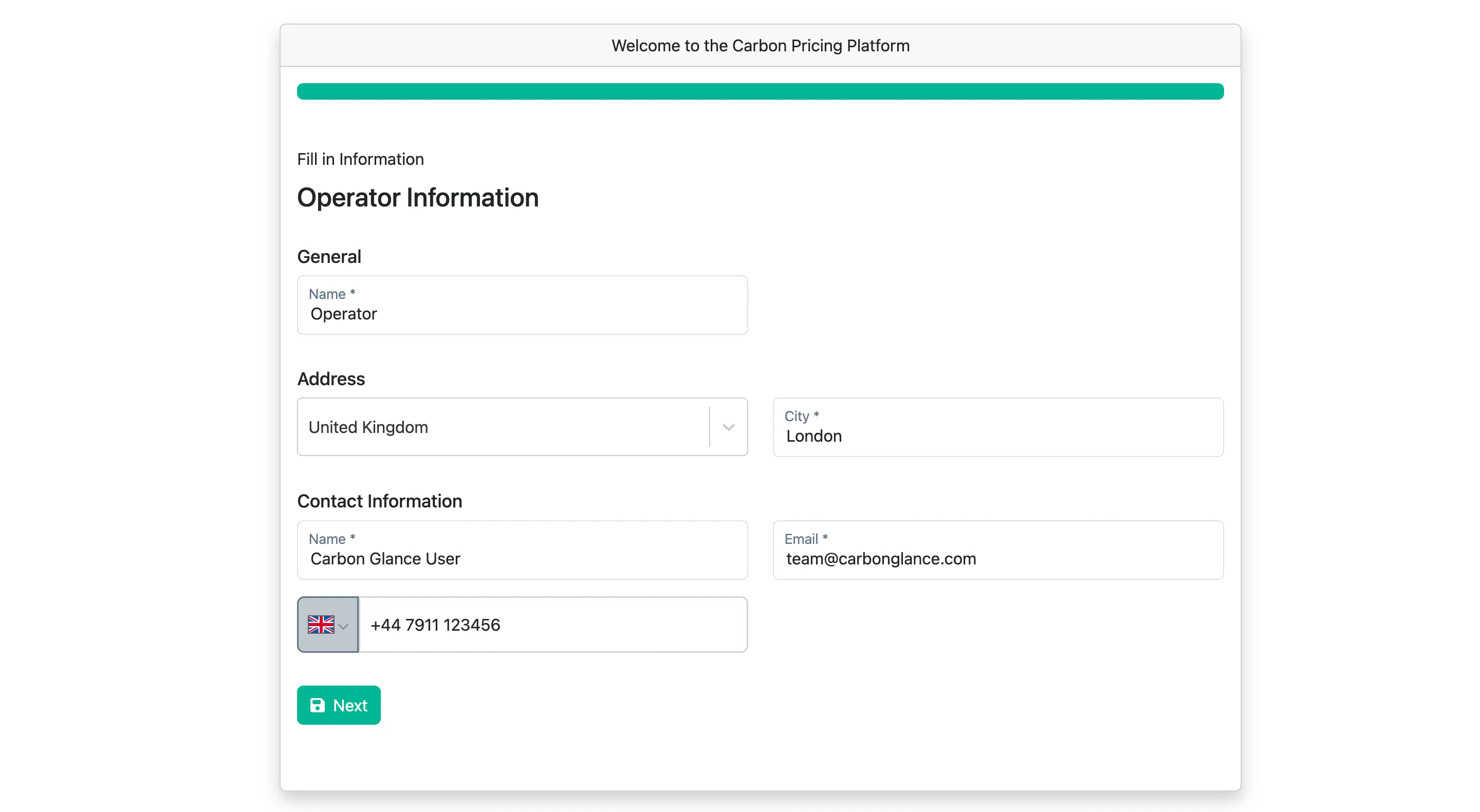Select the United Kingdom country combo box
Viewport: 1480px width, 812px height.
[x=522, y=427]
